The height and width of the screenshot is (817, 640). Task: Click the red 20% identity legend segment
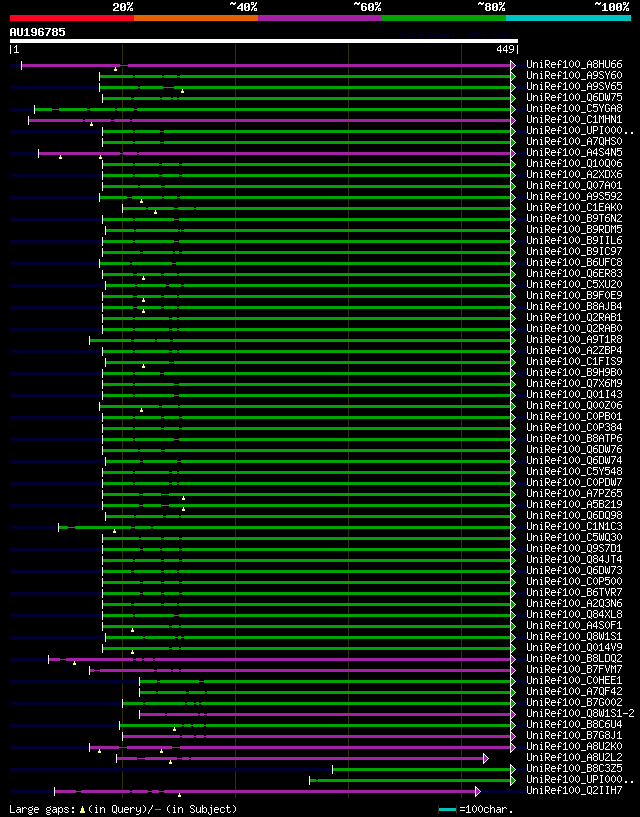pyautogui.click(x=72, y=18)
